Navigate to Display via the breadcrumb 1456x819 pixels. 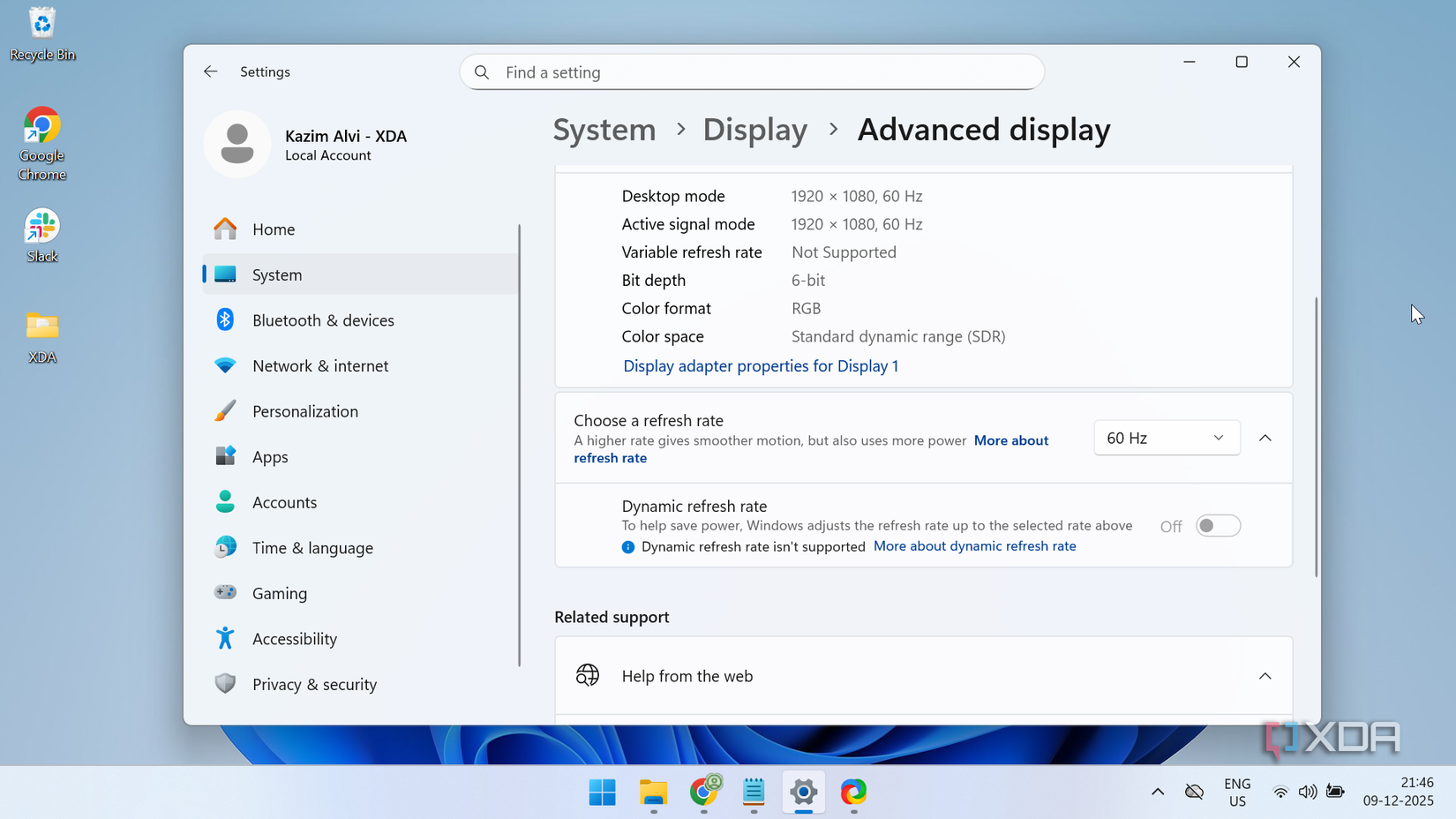[x=754, y=129]
